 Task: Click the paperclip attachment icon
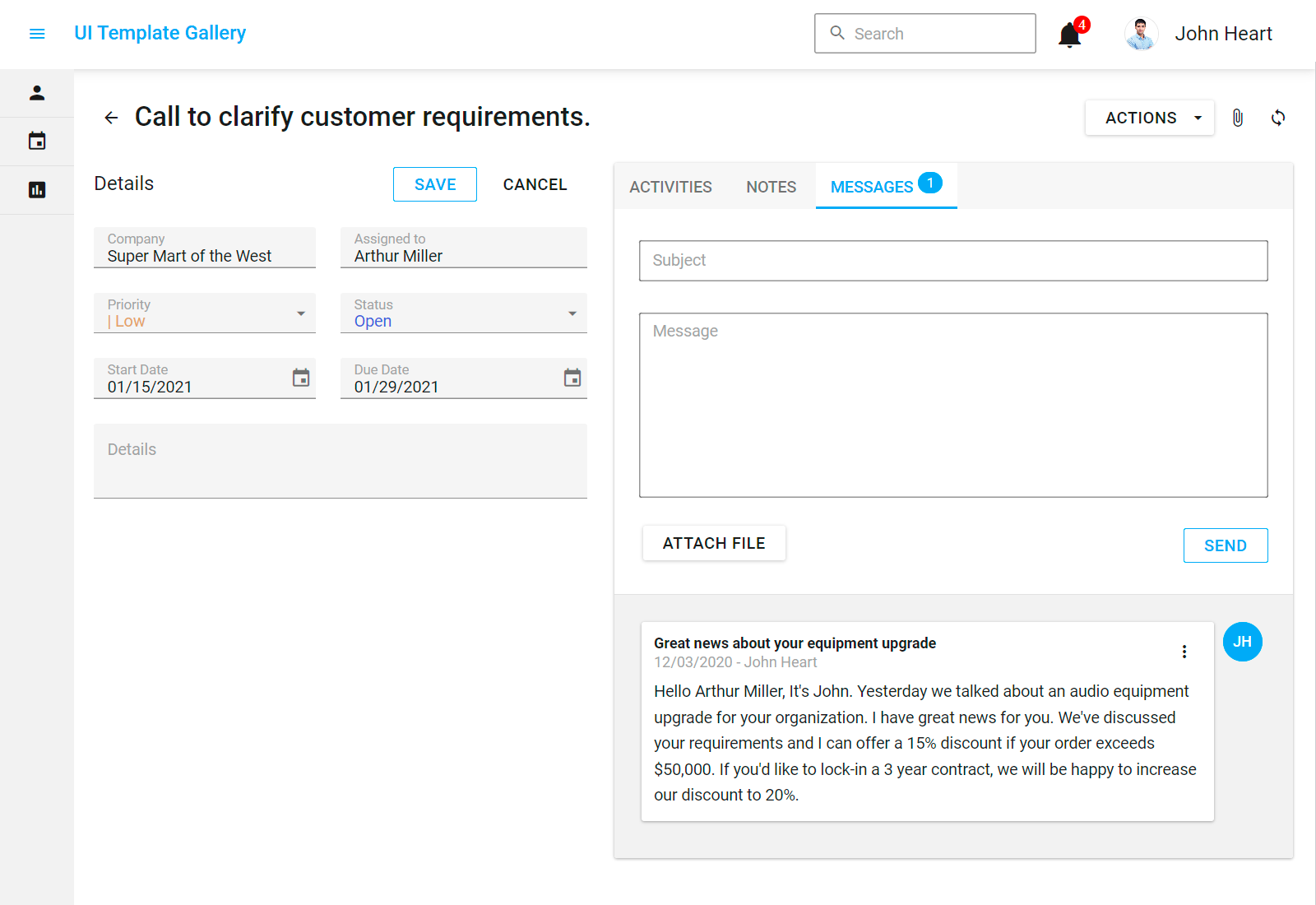[x=1237, y=118]
